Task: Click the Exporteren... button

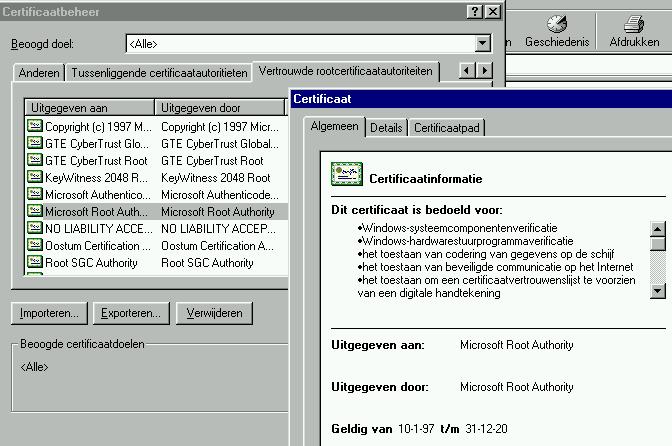Action: pyautogui.click(x=131, y=313)
